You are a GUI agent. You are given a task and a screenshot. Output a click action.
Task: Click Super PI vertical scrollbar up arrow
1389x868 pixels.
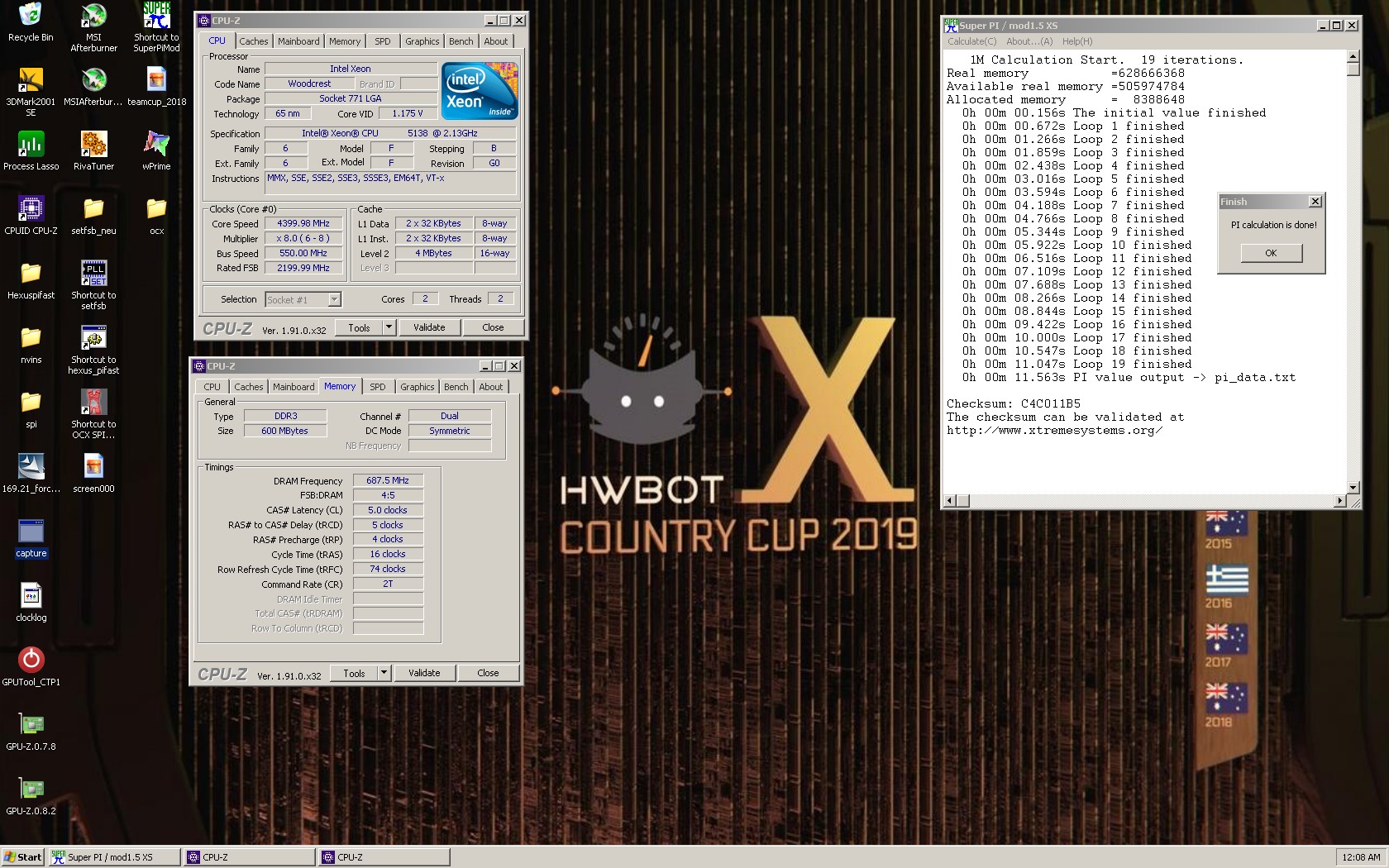point(1353,56)
